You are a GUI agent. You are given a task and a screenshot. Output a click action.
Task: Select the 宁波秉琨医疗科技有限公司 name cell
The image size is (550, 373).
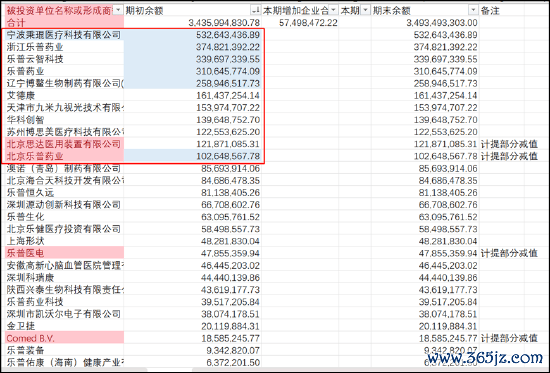pyautogui.click(x=64, y=35)
